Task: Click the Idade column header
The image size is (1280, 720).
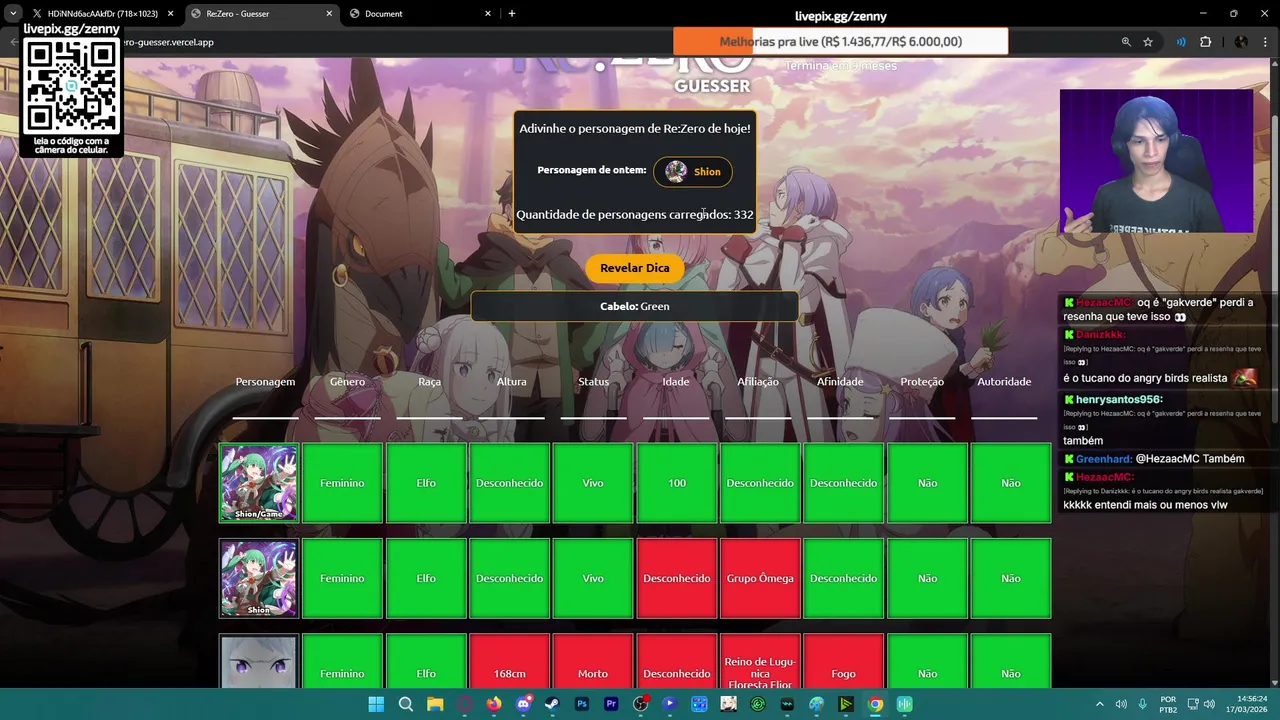Action: click(x=676, y=382)
